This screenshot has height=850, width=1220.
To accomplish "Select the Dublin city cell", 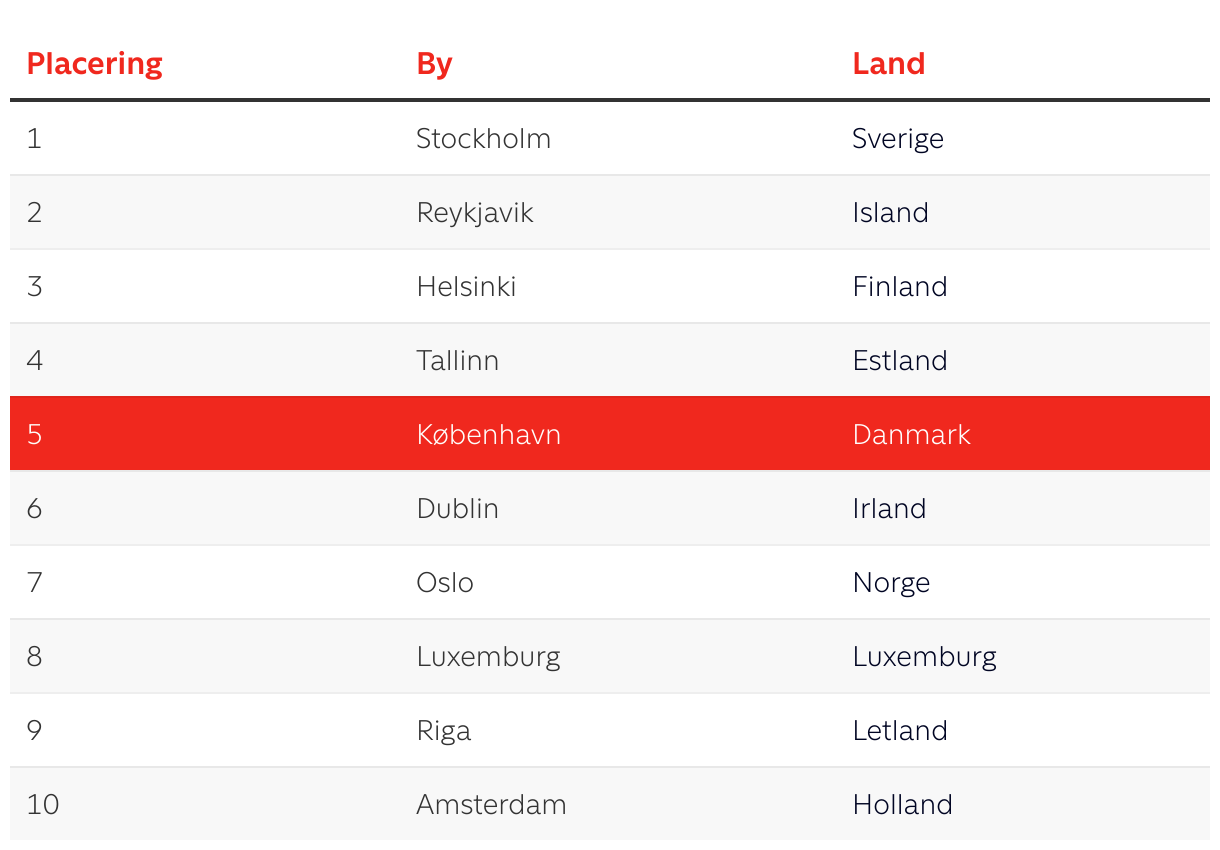I will click(457, 508).
